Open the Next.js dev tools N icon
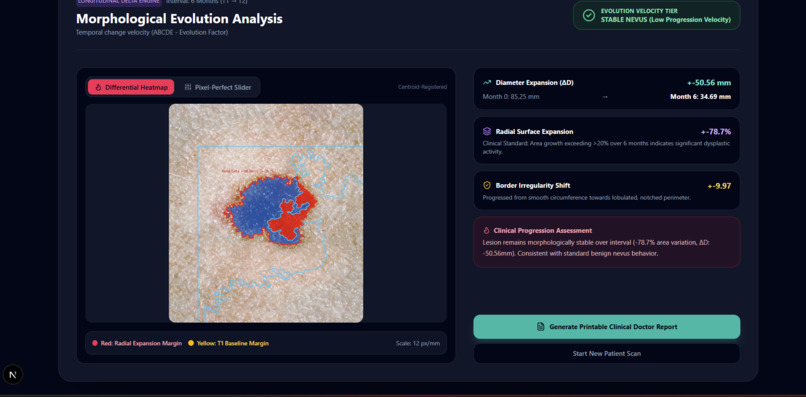806x397 pixels. pyautogui.click(x=13, y=375)
